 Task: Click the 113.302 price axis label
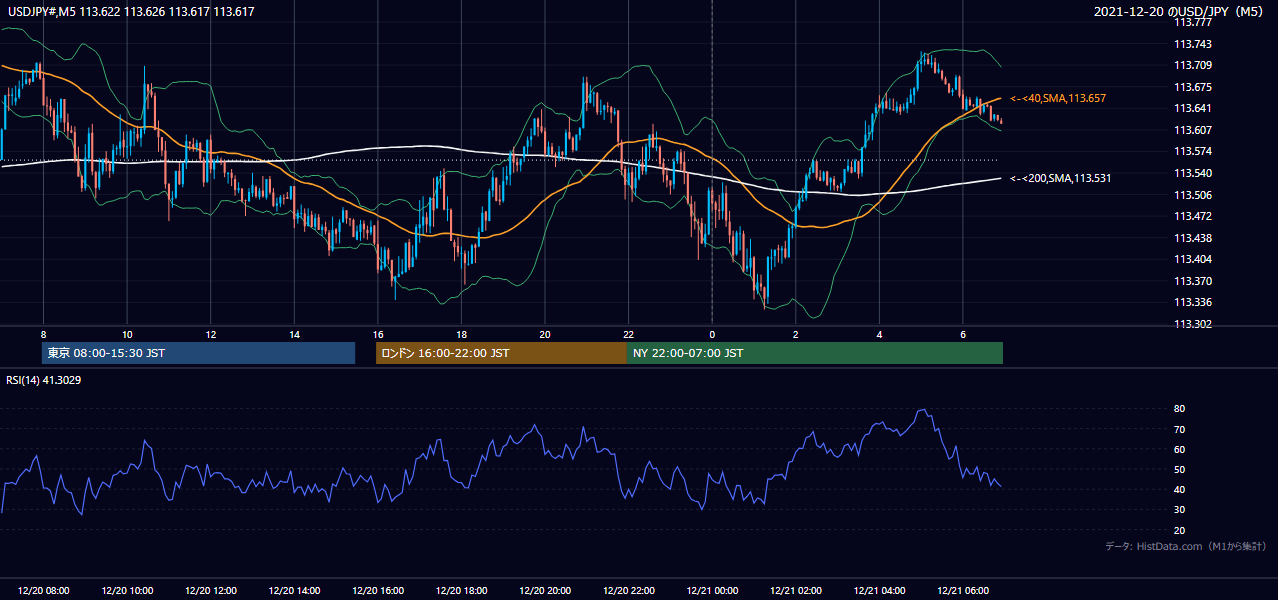click(1193, 324)
